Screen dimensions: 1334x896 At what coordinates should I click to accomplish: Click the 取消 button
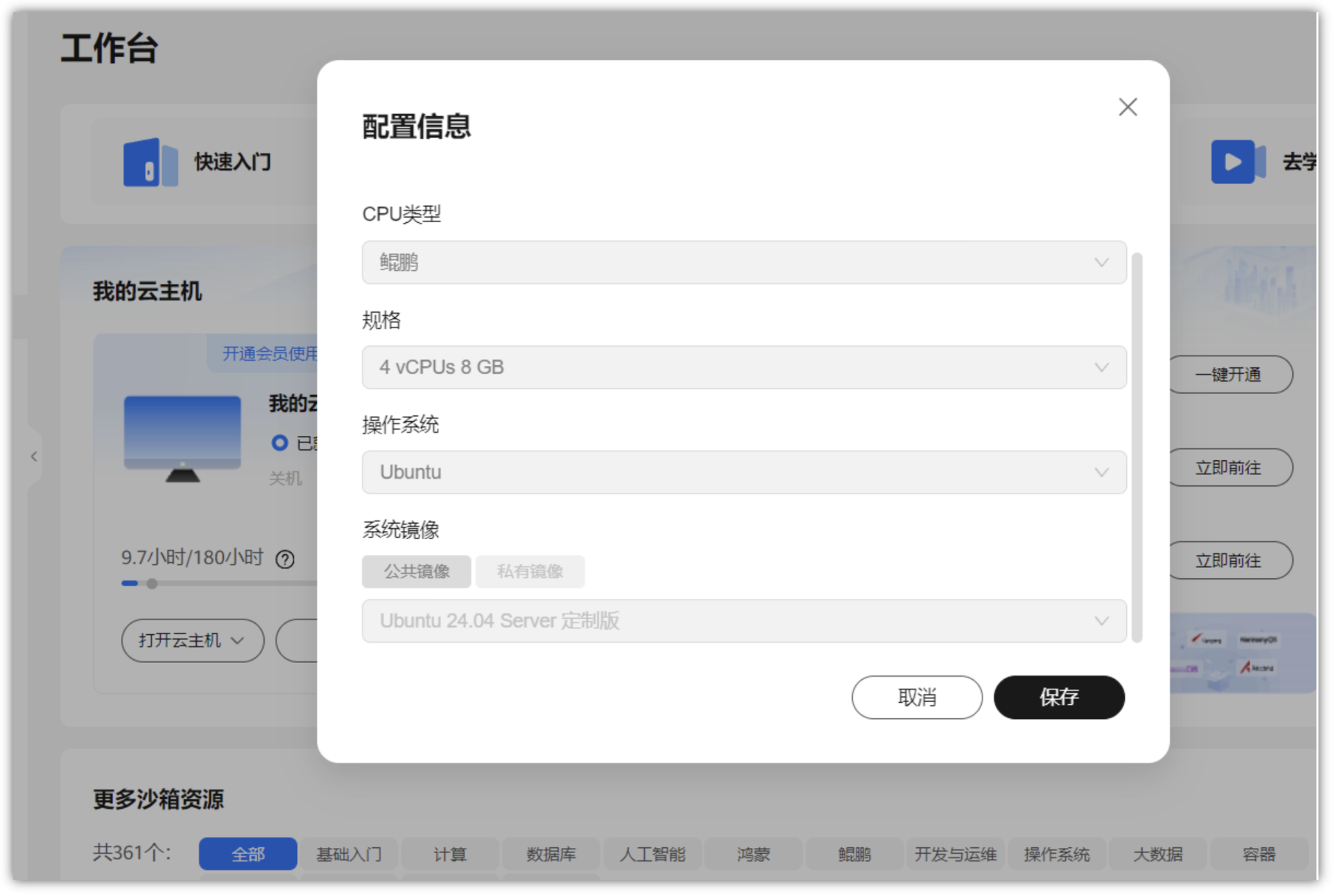coord(916,697)
